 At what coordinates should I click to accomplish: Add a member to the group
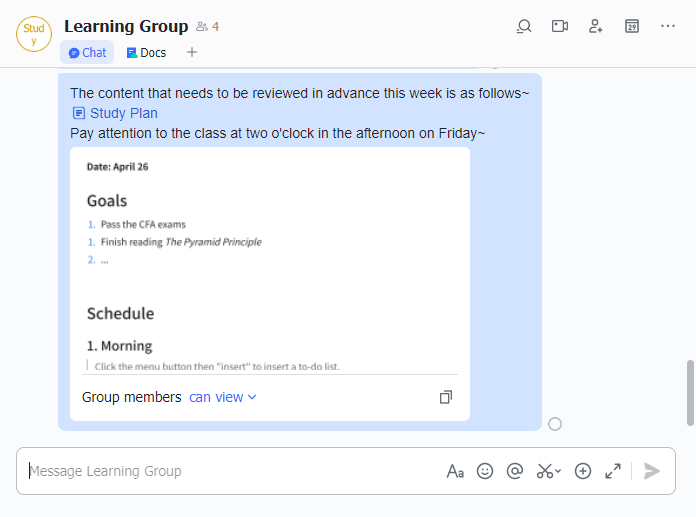pos(596,26)
